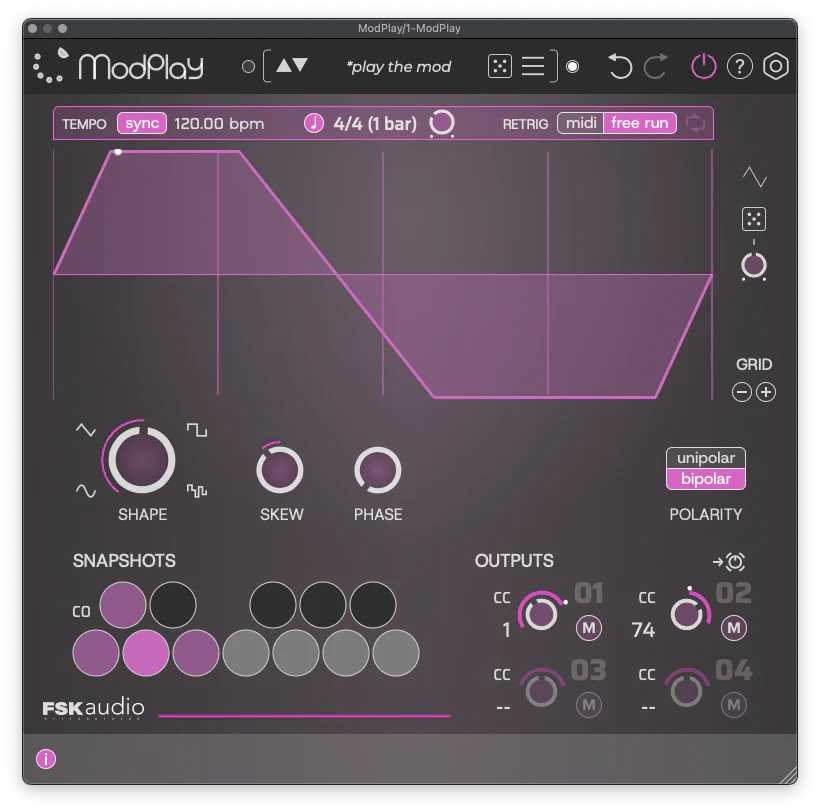Increase grid with the plus button
The height and width of the screenshot is (811, 820).
click(766, 392)
